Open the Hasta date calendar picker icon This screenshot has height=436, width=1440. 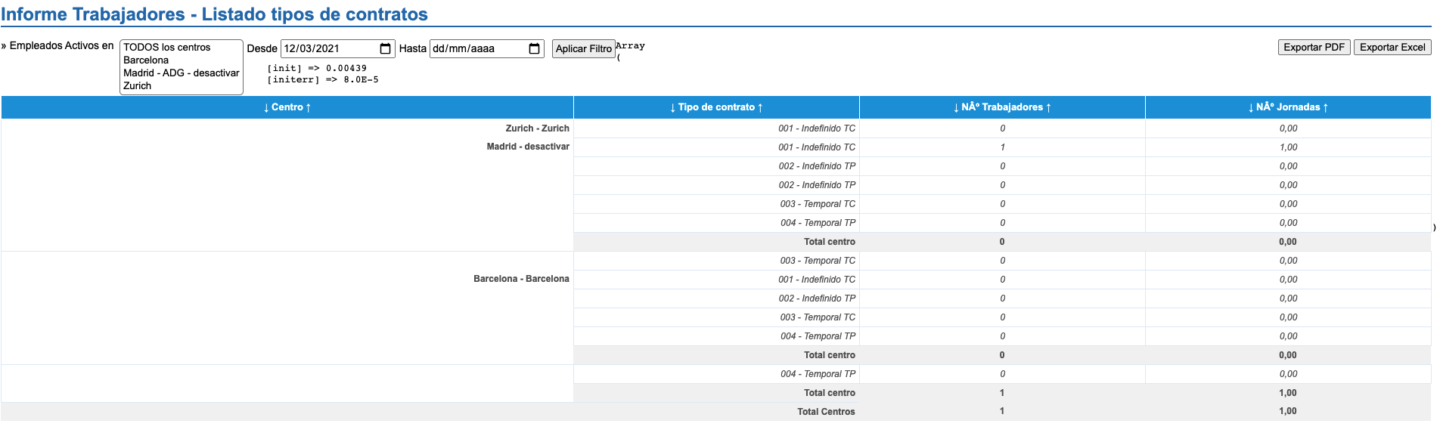click(534, 49)
